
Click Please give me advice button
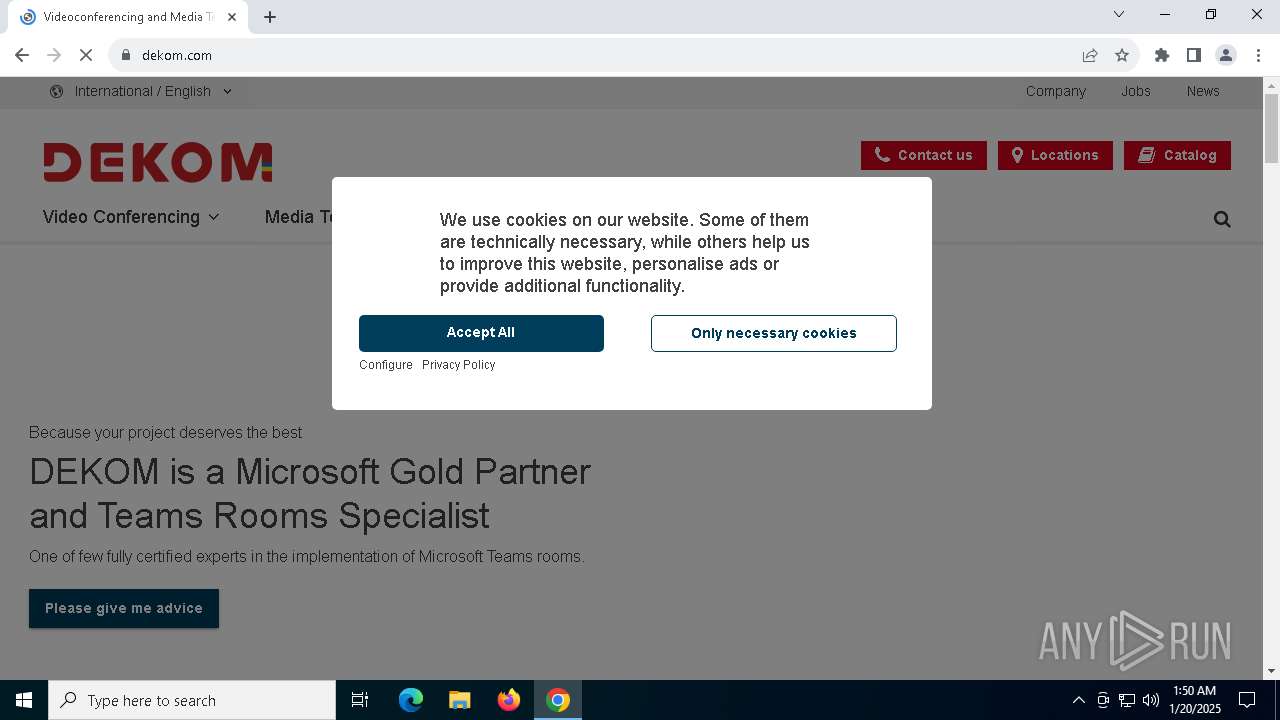point(124,608)
